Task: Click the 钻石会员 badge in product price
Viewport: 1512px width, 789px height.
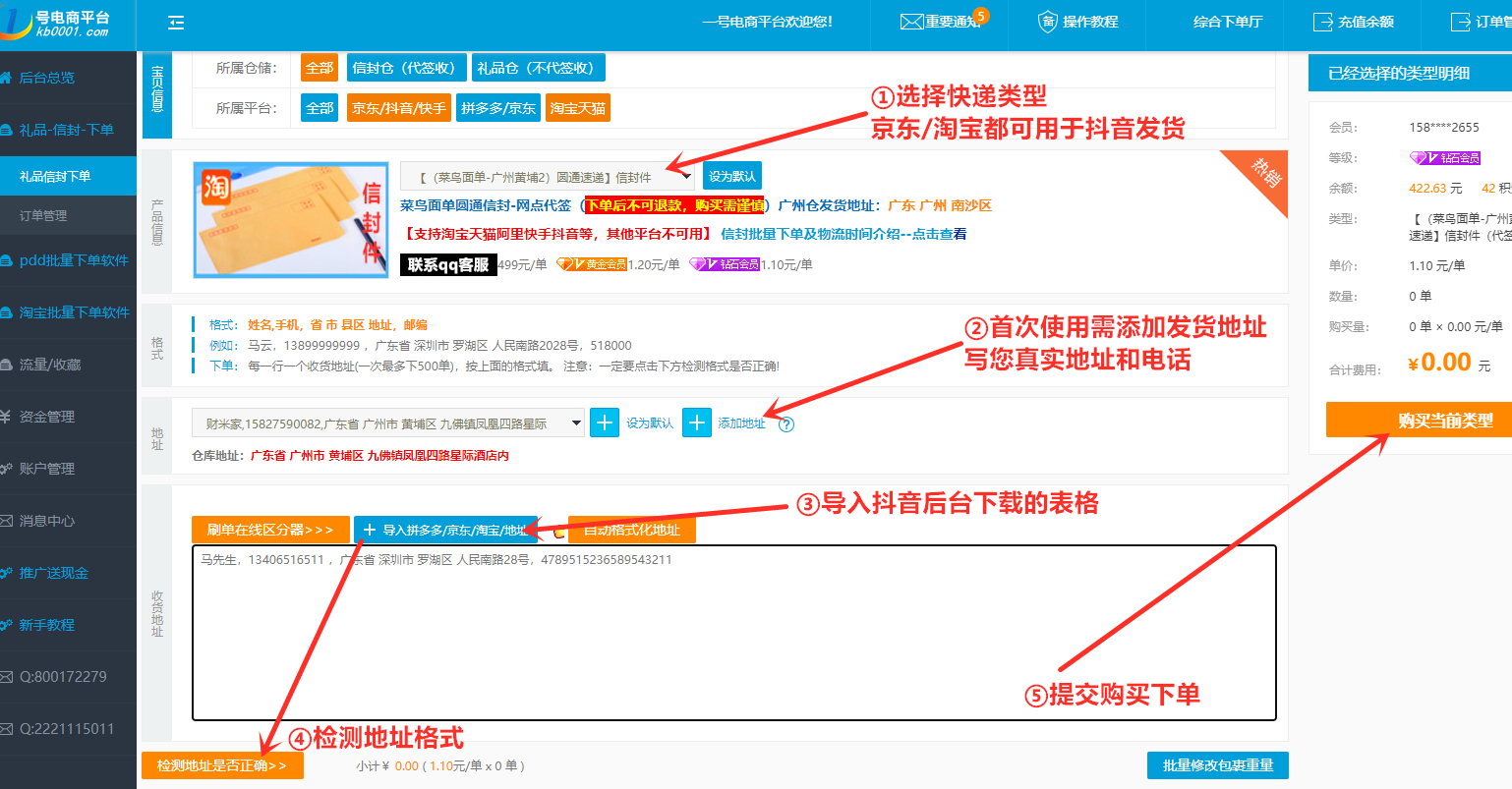Action: (x=724, y=264)
